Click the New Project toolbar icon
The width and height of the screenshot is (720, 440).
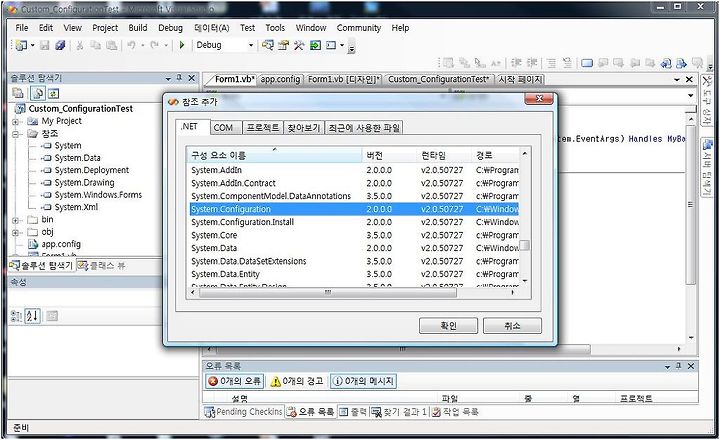pyautogui.click(x=21, y=45)
